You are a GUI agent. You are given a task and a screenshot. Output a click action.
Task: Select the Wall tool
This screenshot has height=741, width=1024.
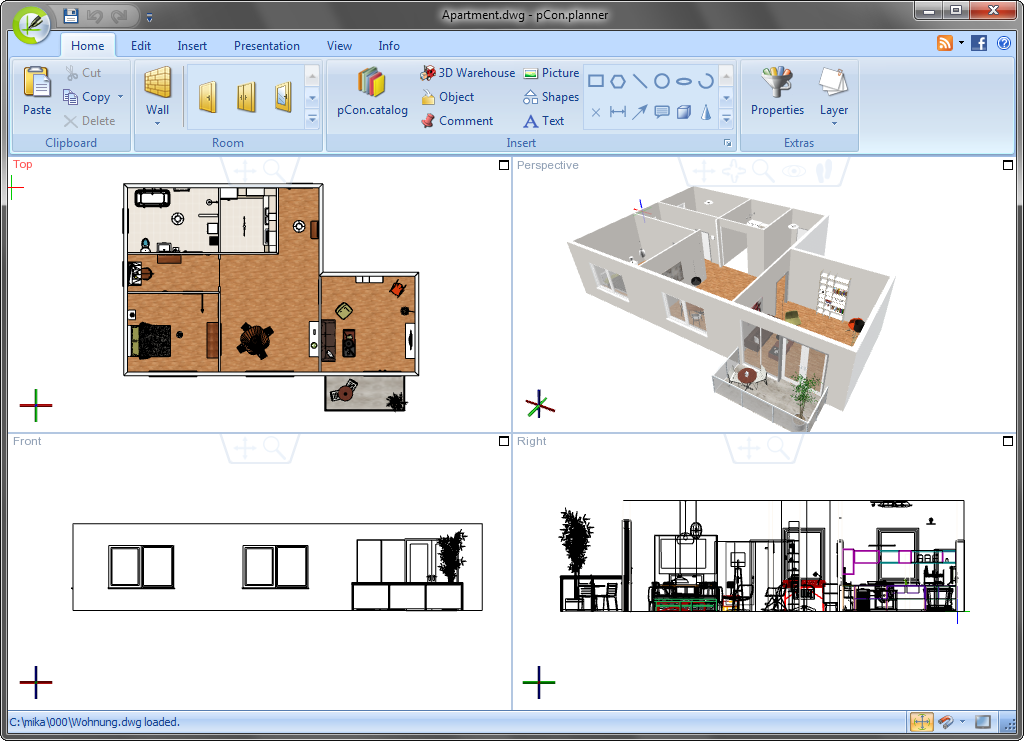tap(157, 96)
